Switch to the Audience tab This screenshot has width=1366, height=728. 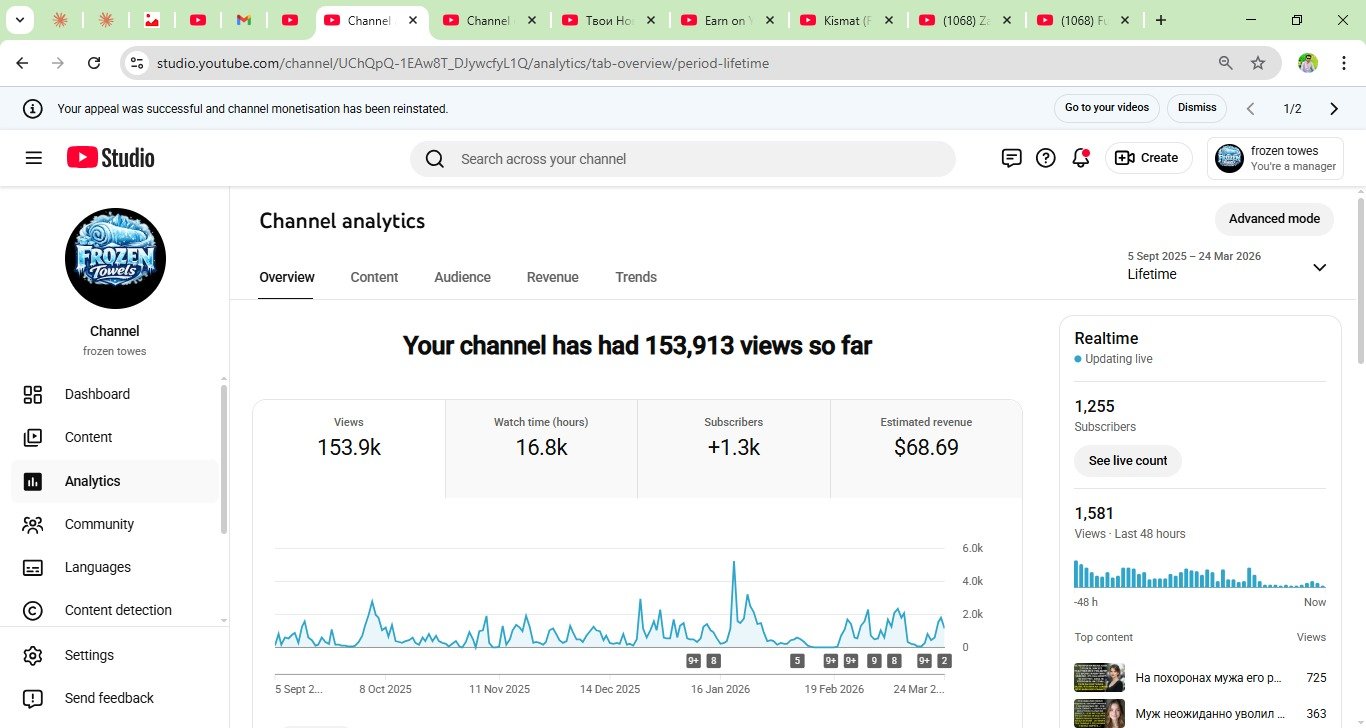[x=462, y=277]
